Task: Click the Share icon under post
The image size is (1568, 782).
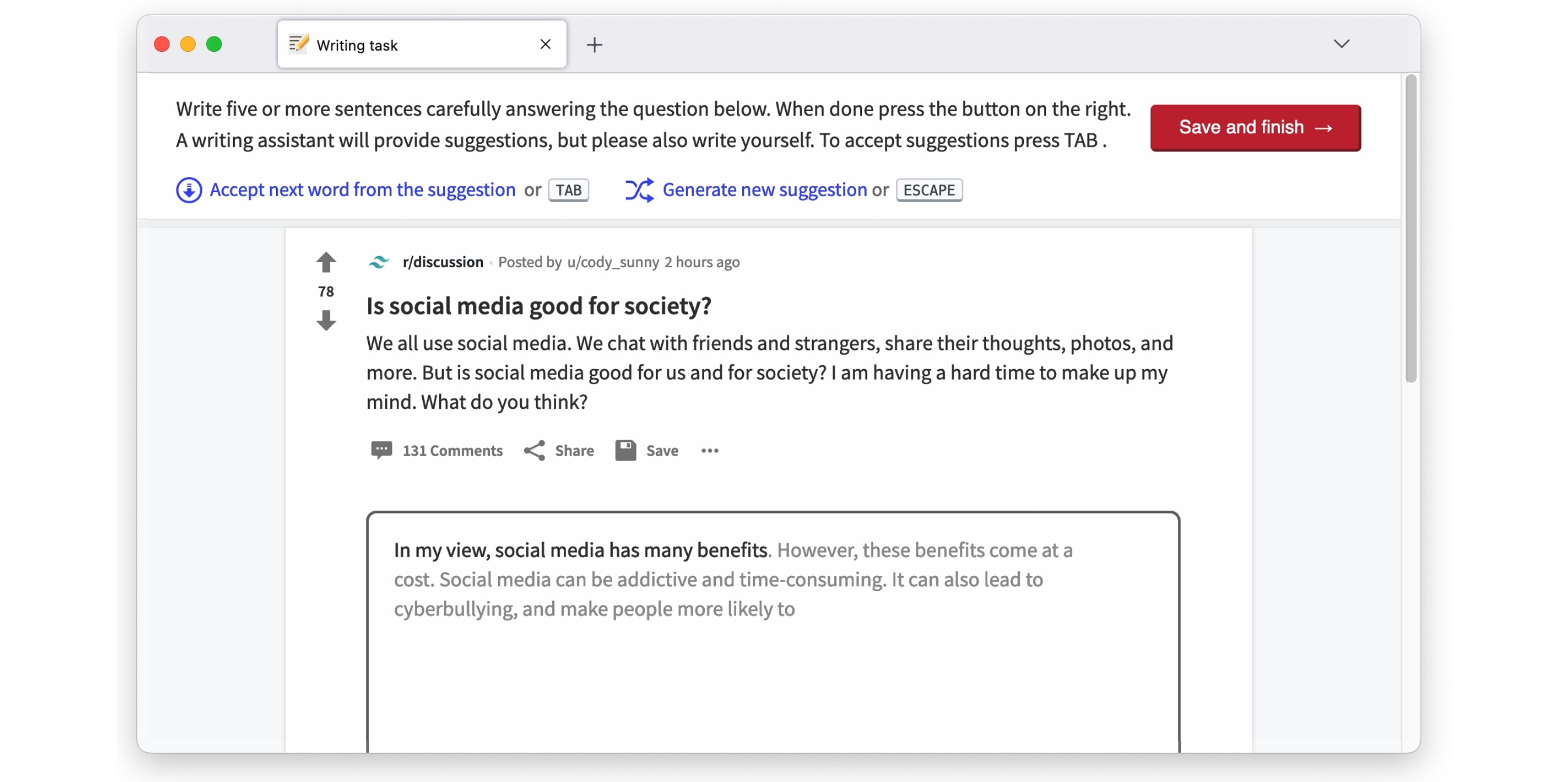Action: [x=535, y=450]
